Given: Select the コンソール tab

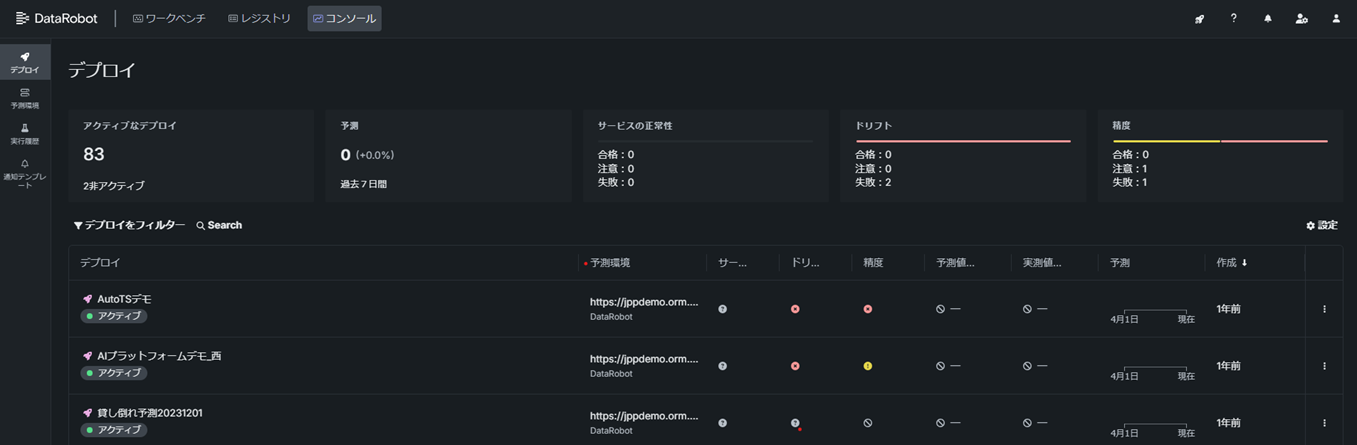Looking at the screenshot, I should (x=344, y=18).
